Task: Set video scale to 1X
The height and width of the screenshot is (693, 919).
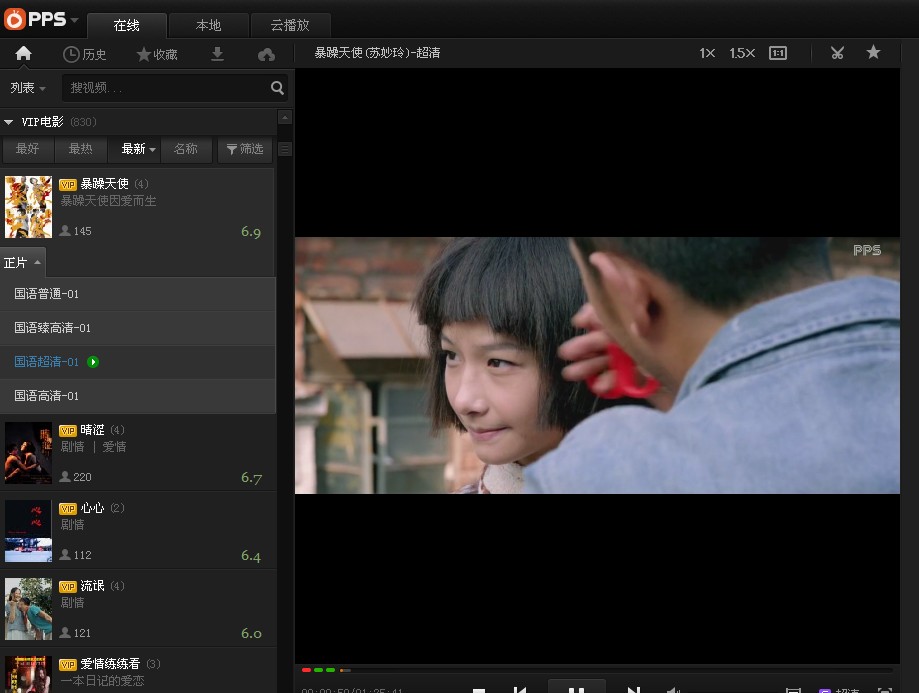Action: tap(707, 53)
